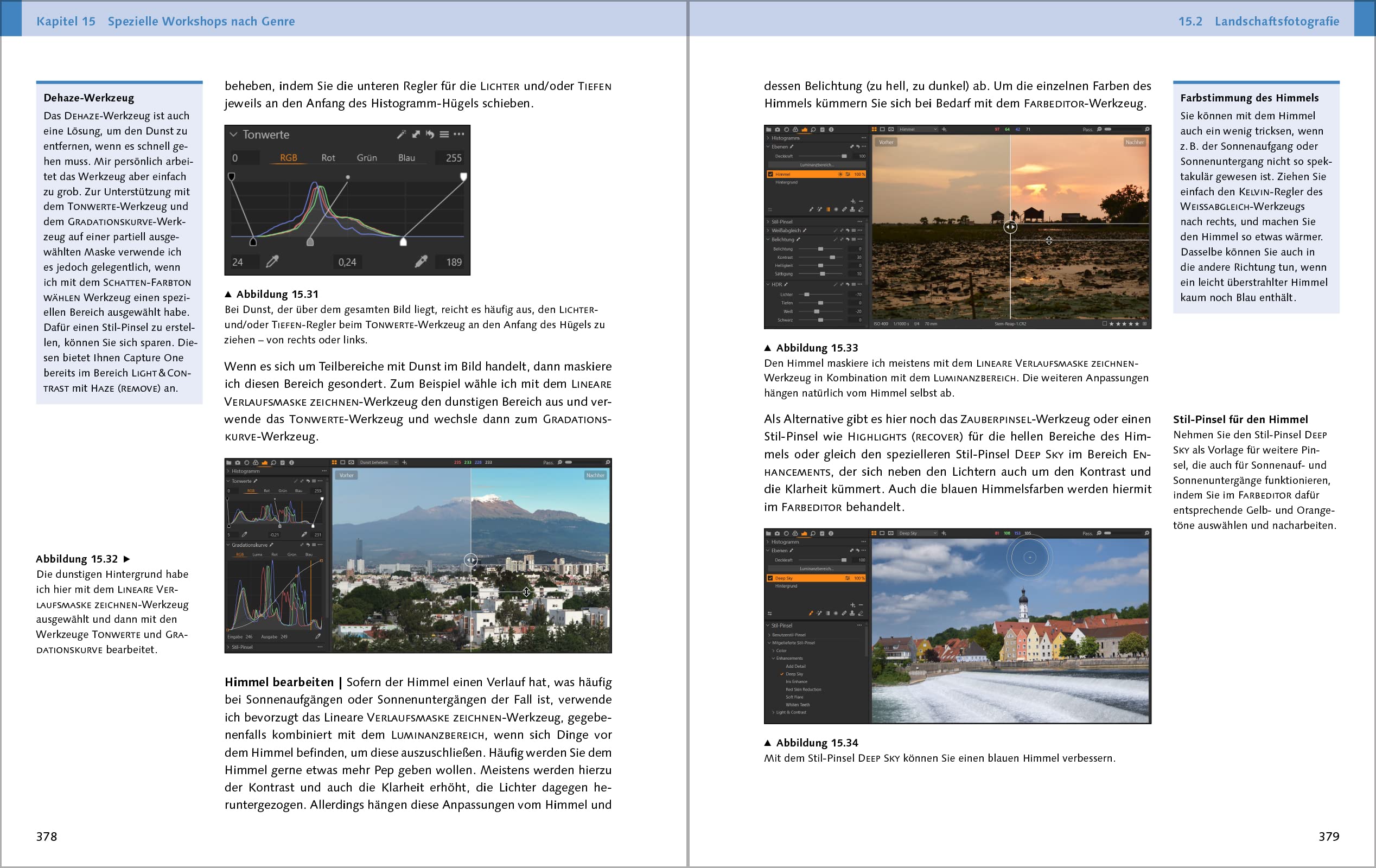Click the Vorher label on the sunset photo
This screenshot has width=1376, height=868.
pos(886,142)
